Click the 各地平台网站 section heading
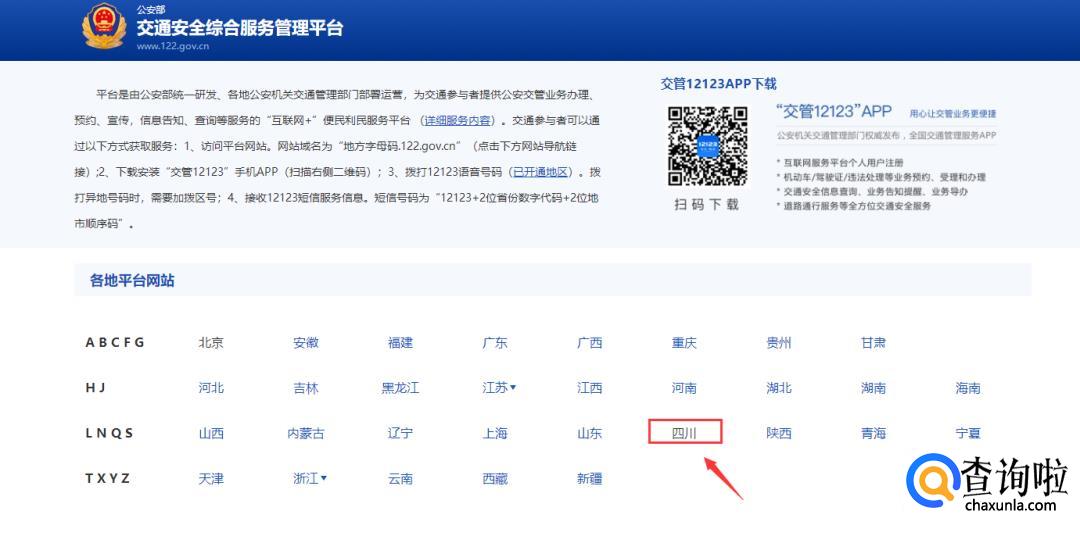The width and height of the screenshot is (1080, 536). [132, 280]
